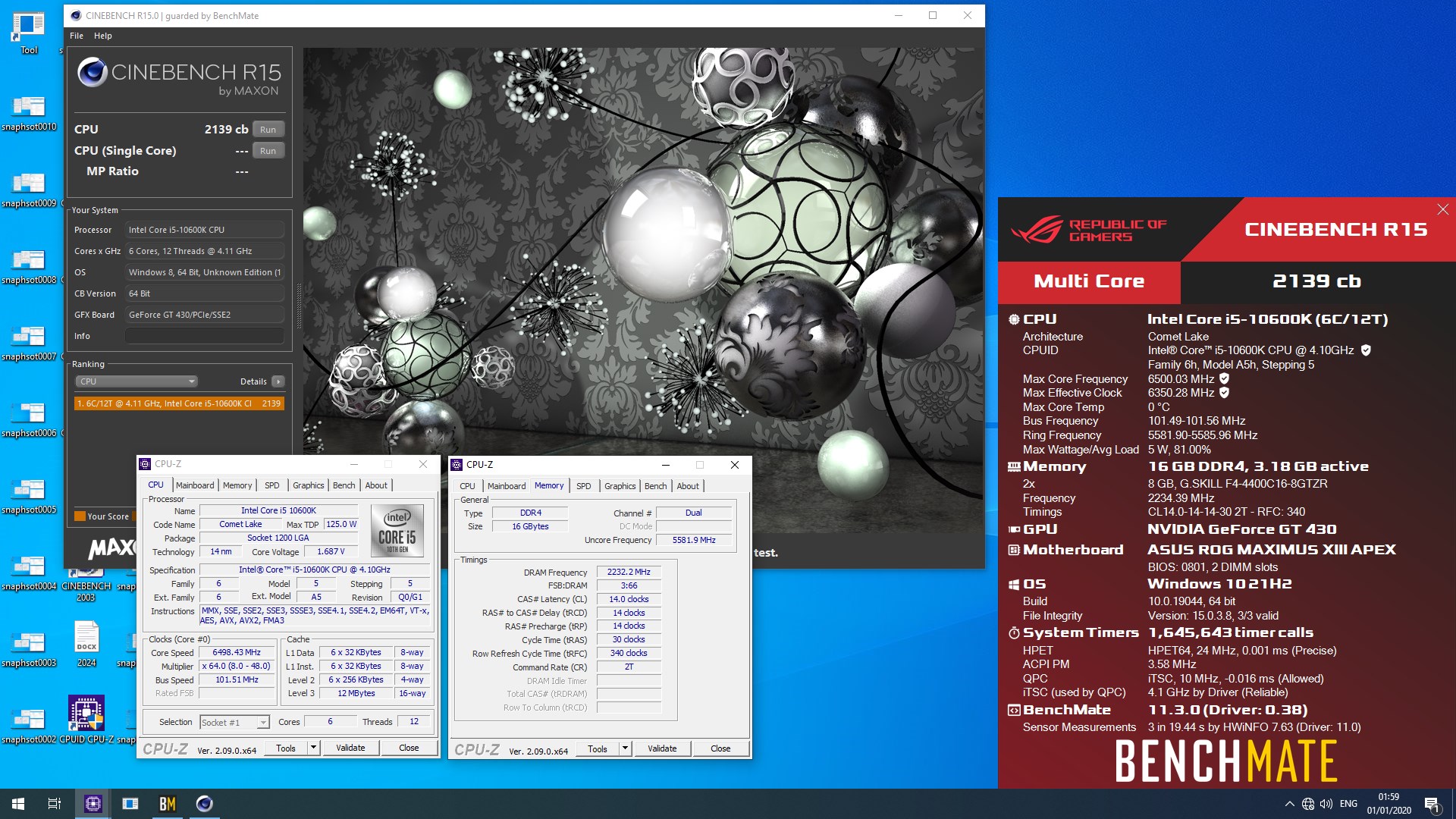Open the Windows Start menu
Image resolution: width=1456 pixels, height=819 pixels.
pyautogui.click(x=18, y=804)
